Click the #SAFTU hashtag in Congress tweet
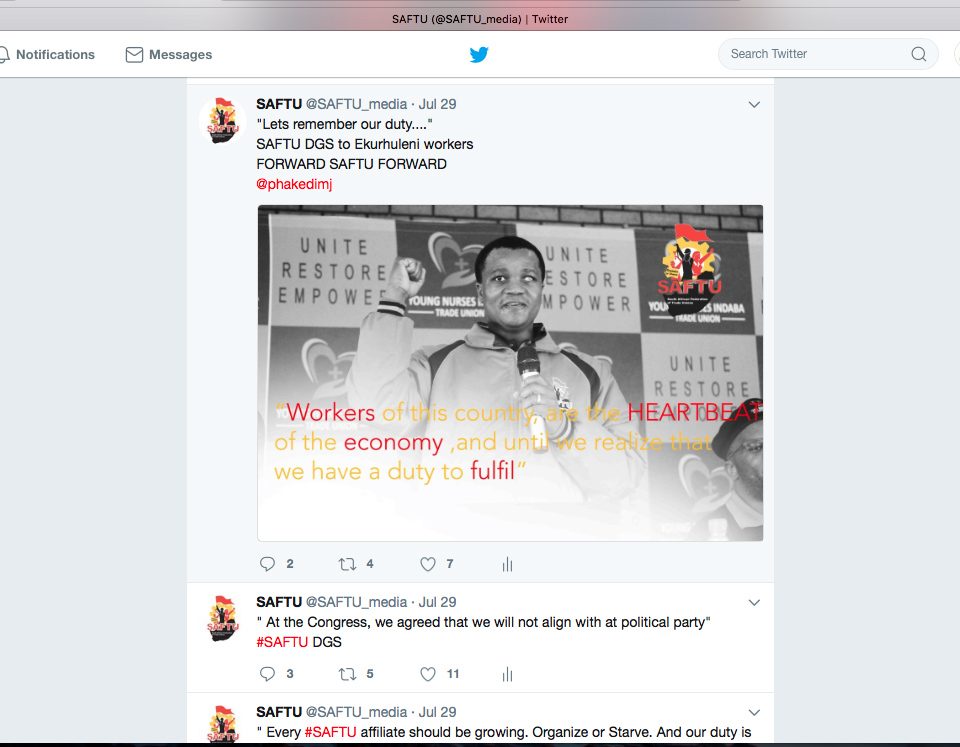The width and height of the screenshot is (960, 747). (x=282, y=642)
